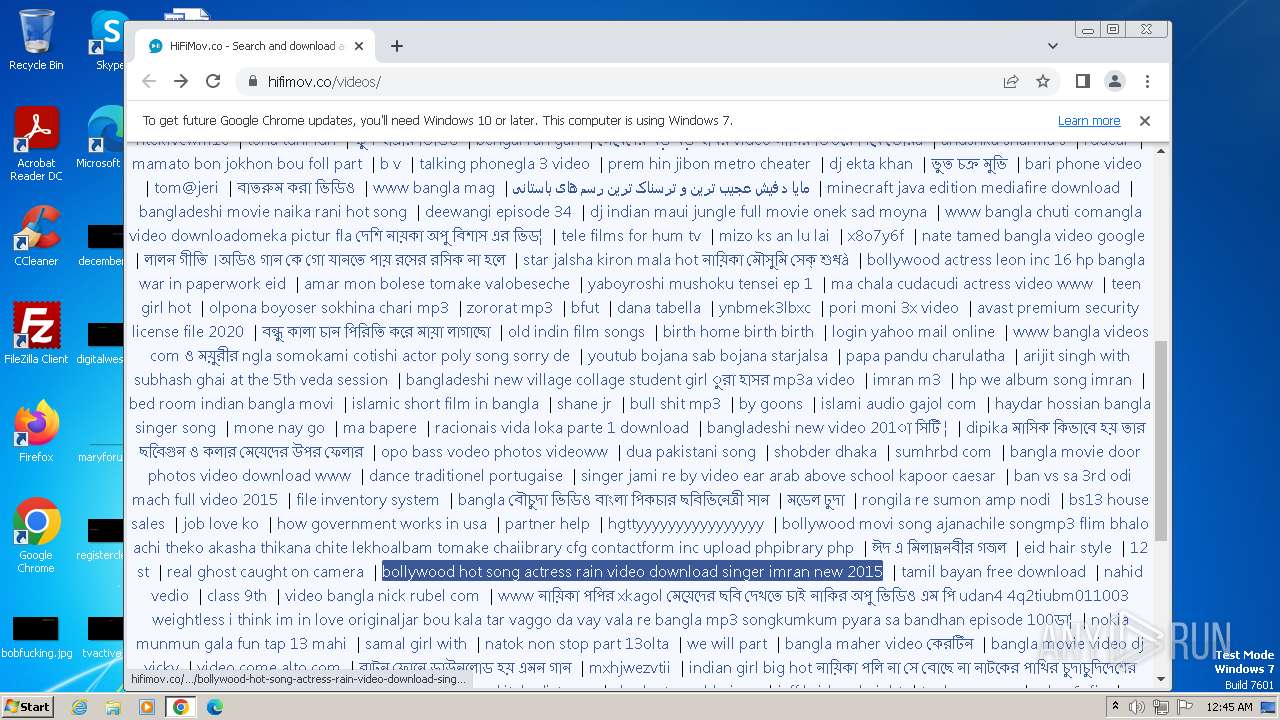This screenshot has width=1280, height=720.
Task: Open the 'partner help' link
Action: pos(547,524)
